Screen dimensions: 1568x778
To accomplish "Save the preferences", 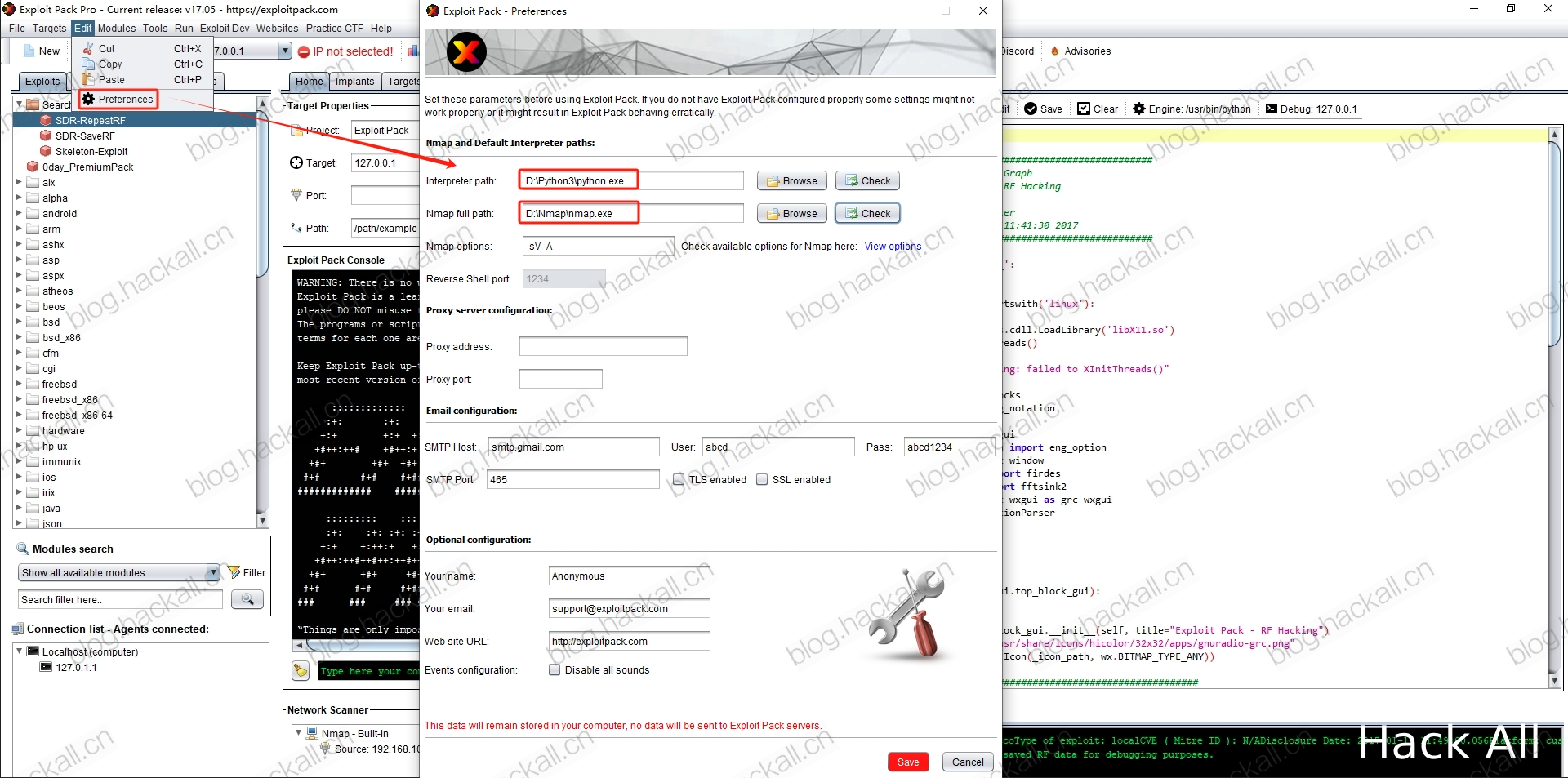I will click(x=908, y=762).
